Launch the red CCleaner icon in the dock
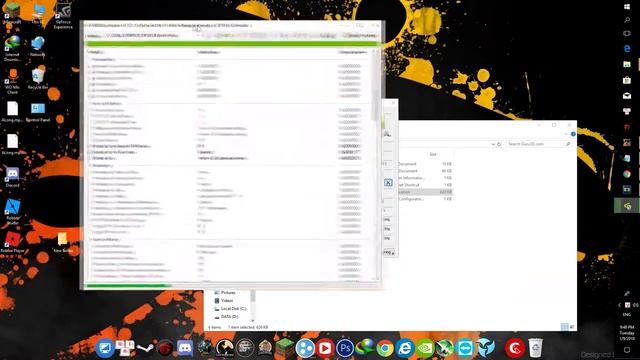 (x=515, y=348)
